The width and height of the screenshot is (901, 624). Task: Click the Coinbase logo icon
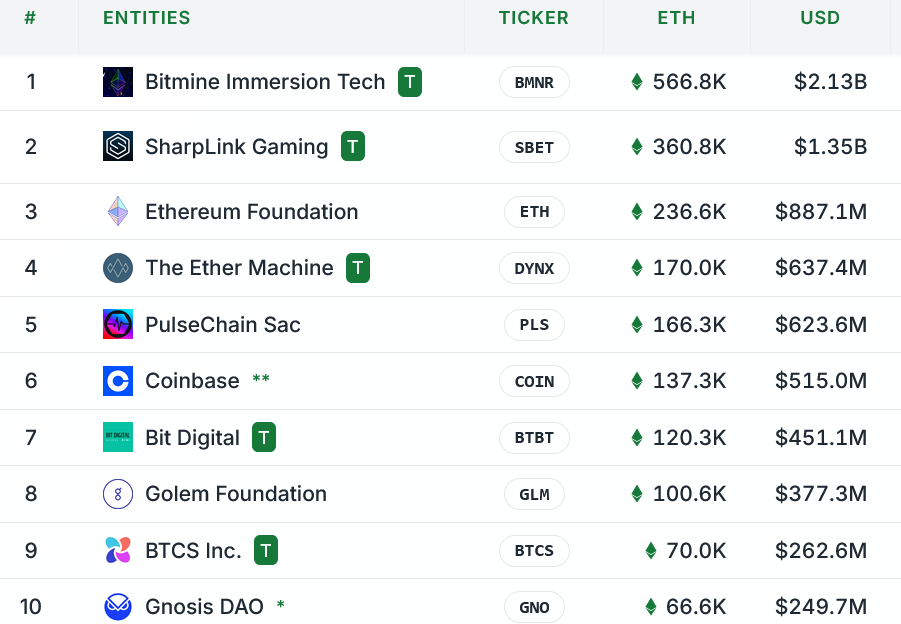[118, 381]
